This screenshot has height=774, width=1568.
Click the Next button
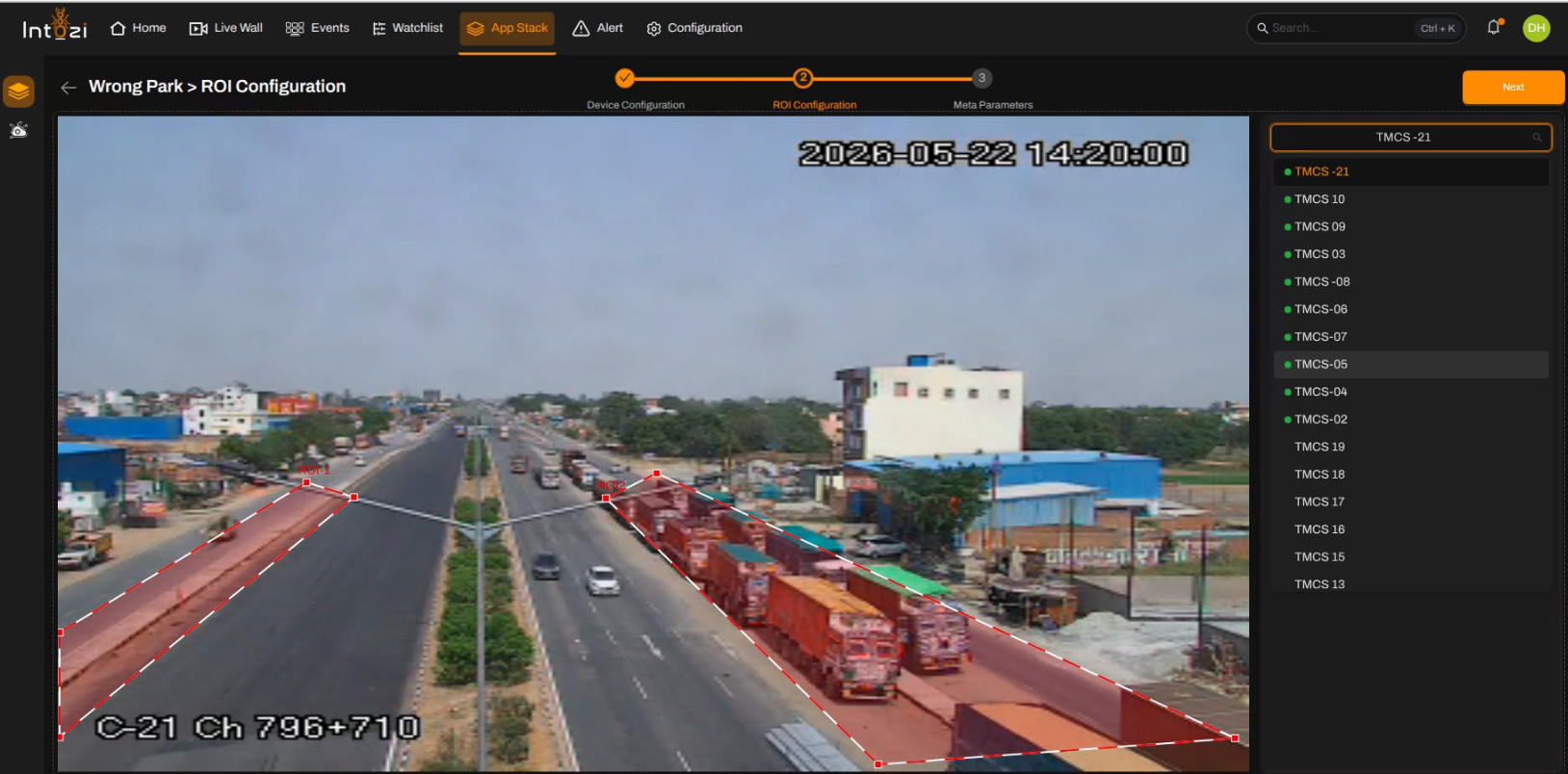1513,87
